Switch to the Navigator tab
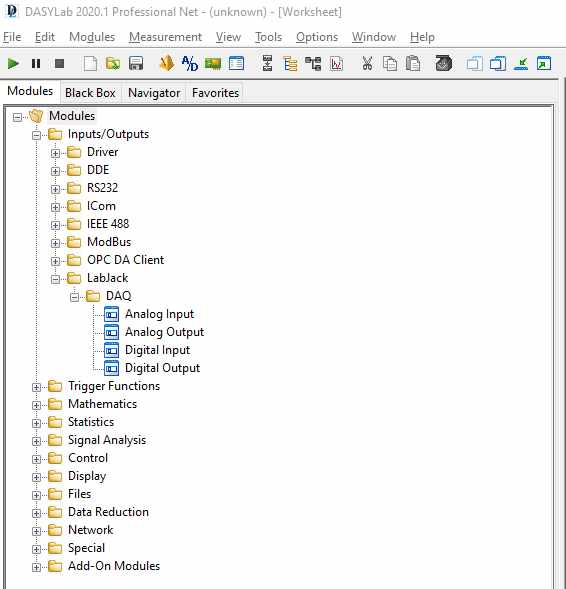This screenshot has width=566, height=589. coord(154,93)
